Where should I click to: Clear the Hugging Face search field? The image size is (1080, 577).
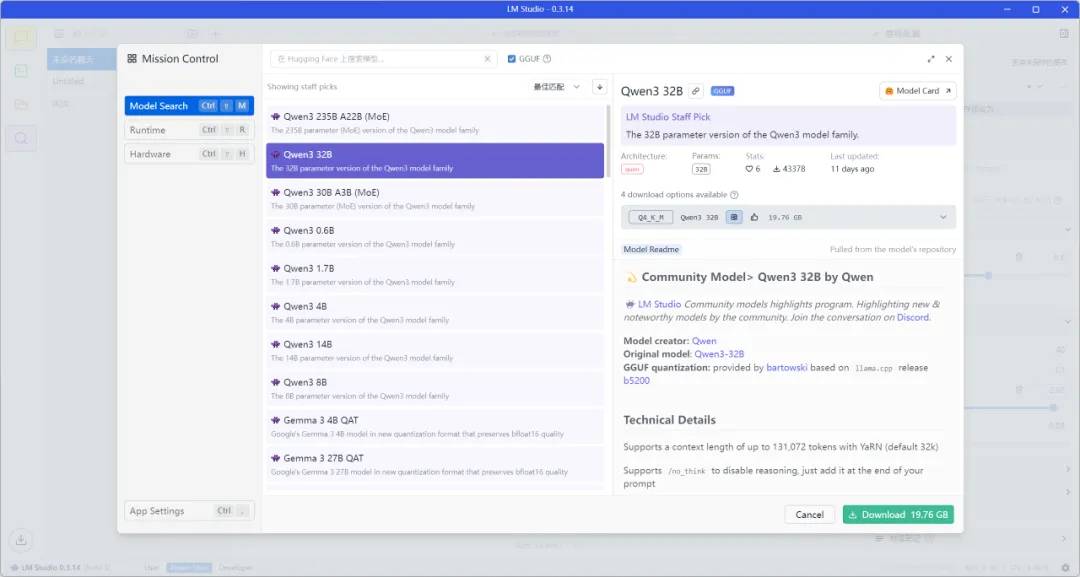[x=488, y=59]
